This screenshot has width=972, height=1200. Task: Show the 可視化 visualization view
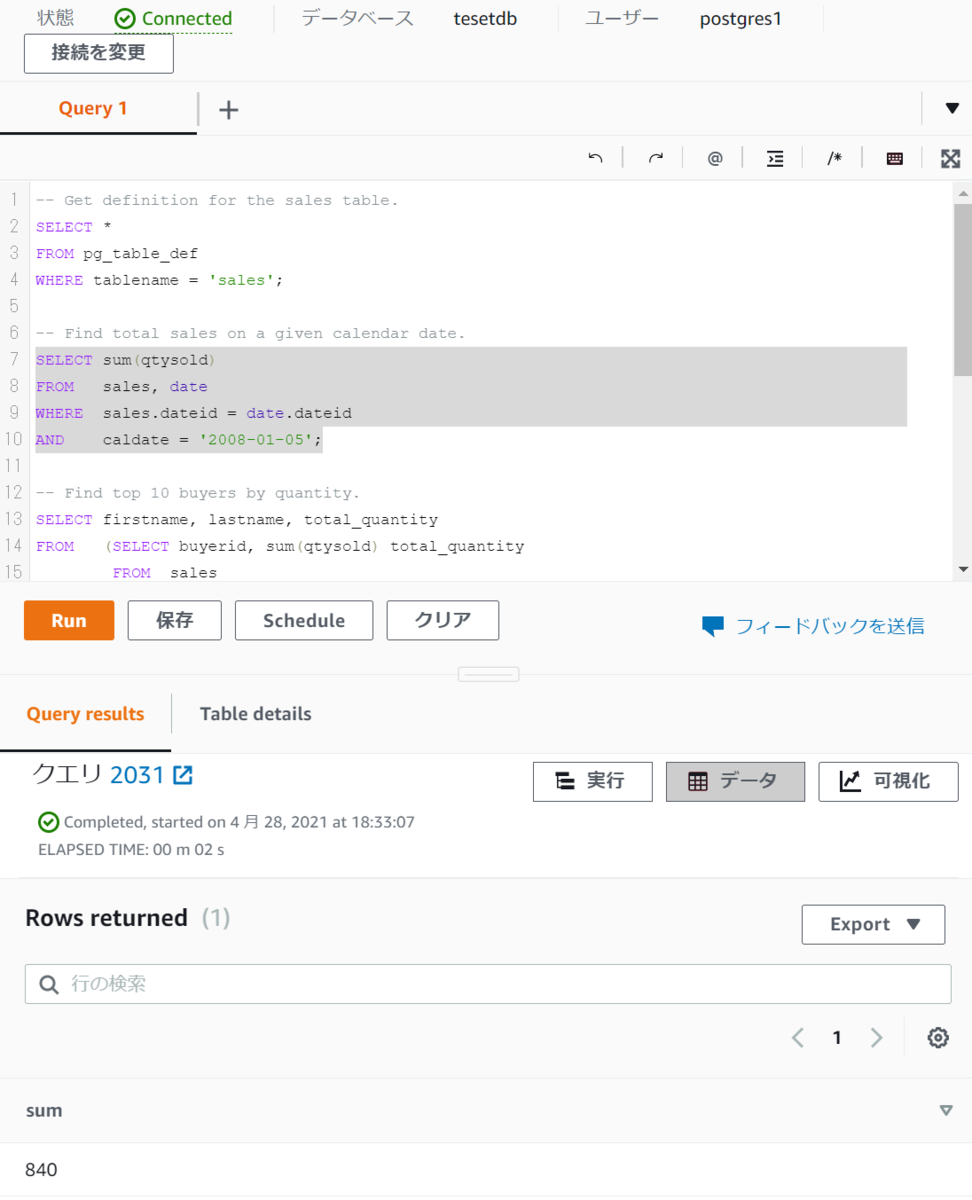click(x=888, y=782)
